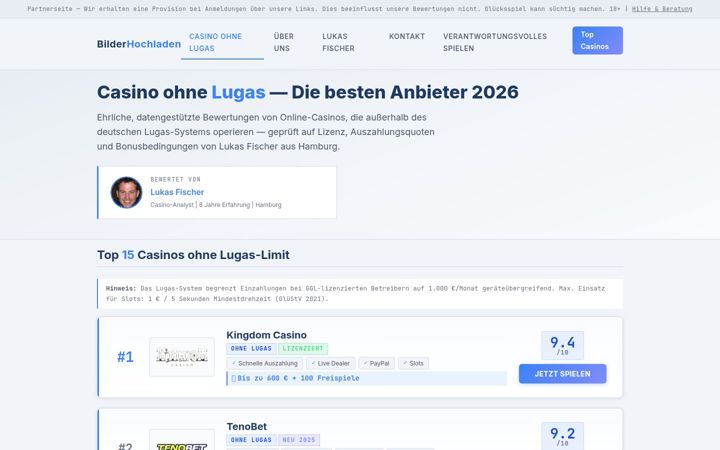Click Lukas Fischer author avatar photo
720x450 pixels.
pos(127,192)
